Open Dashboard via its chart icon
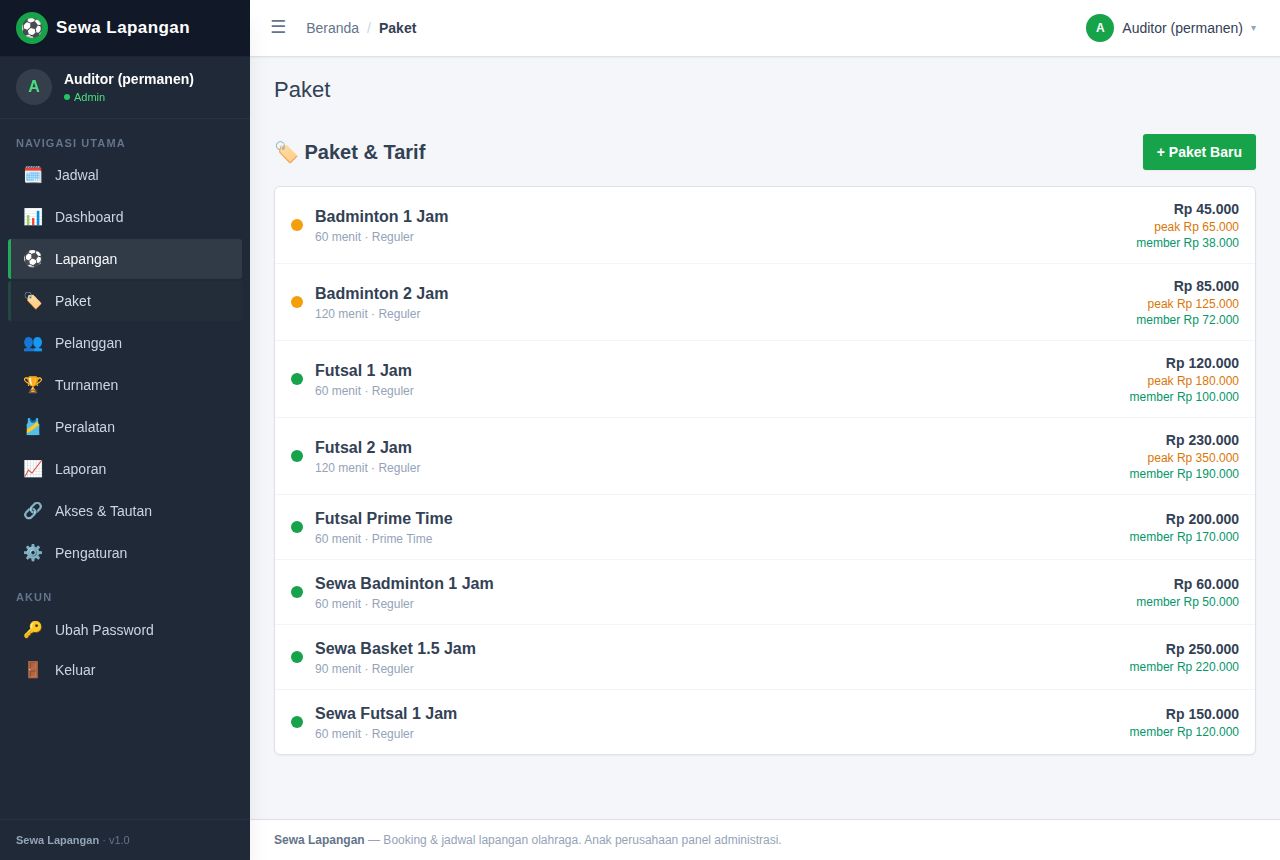Screen dimensions: 1280x860 click(x=33, y=217)
